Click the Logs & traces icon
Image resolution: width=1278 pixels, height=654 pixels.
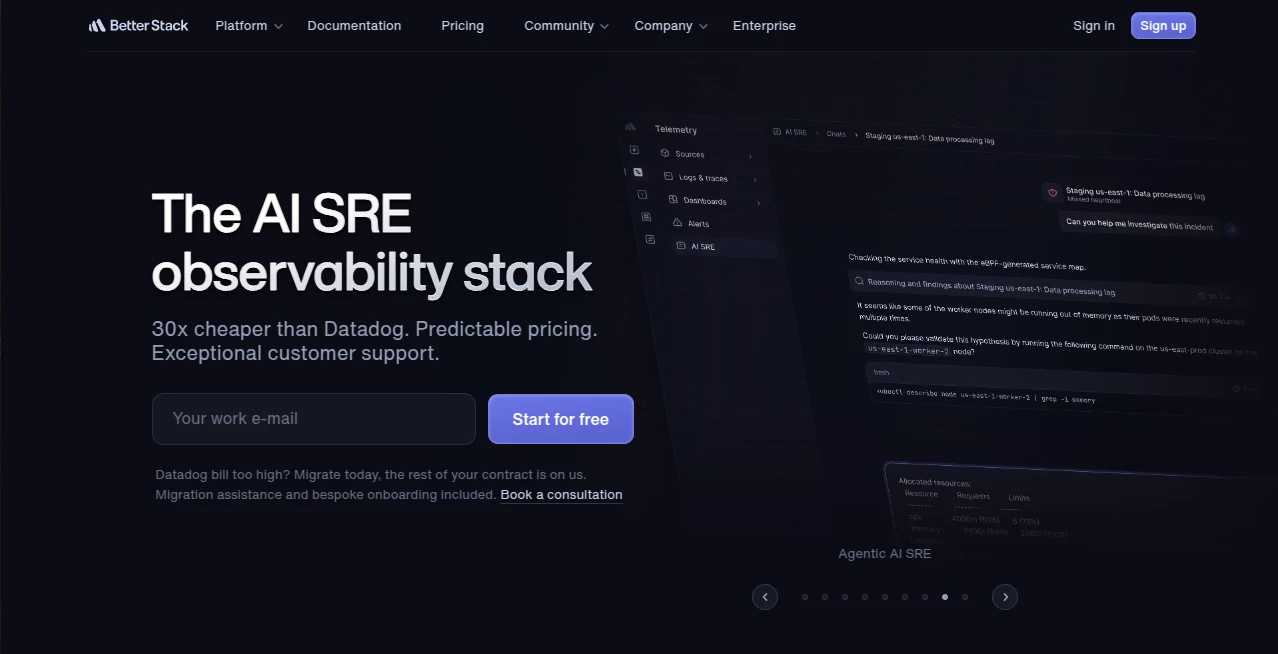click(x=669, y=177)
